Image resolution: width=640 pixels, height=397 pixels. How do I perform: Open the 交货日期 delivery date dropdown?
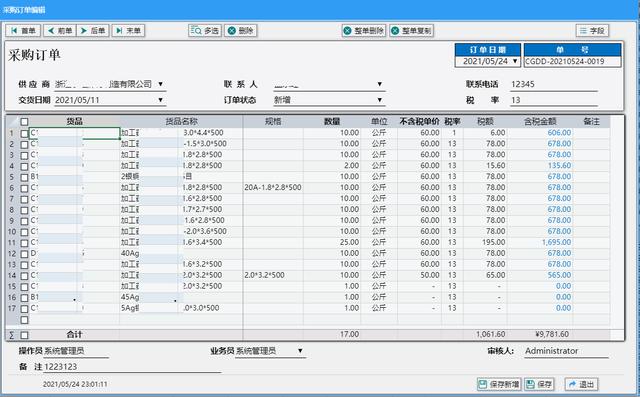click(x=160, y=100)
